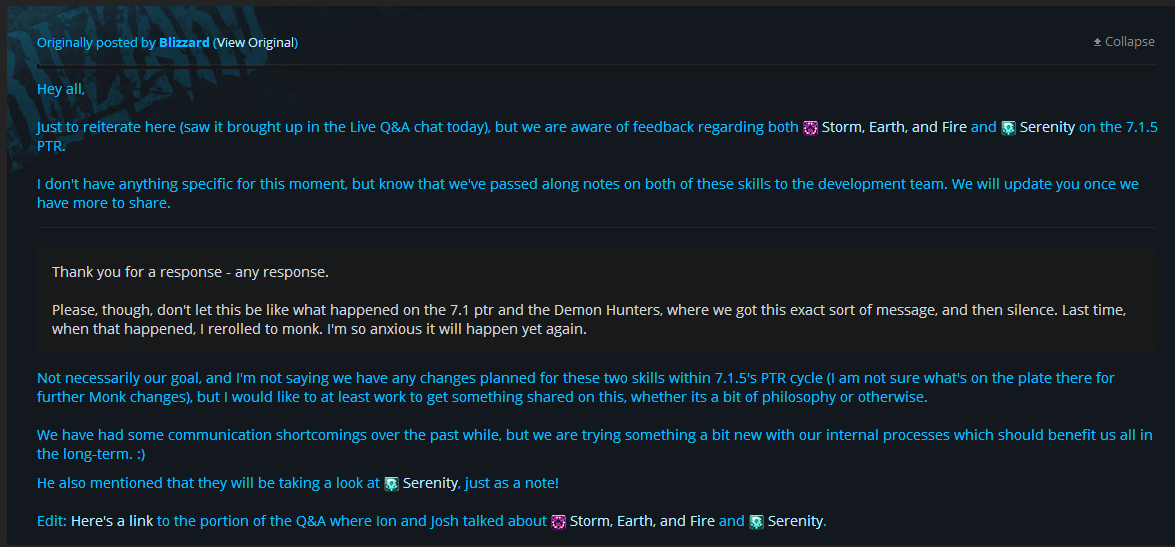Open the Storm, Earth, and Fire link in the first paragraph
The image size is (1175, 547).
(x=894, y=127)
